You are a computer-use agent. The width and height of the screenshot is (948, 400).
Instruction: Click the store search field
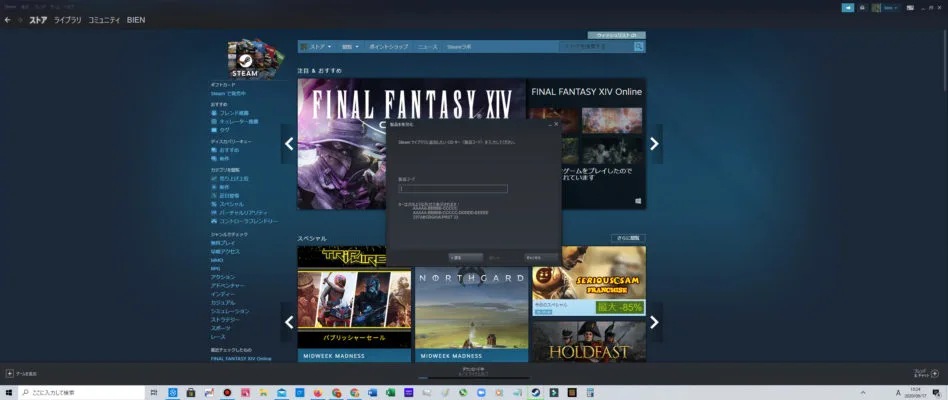(x=596, y=47)
